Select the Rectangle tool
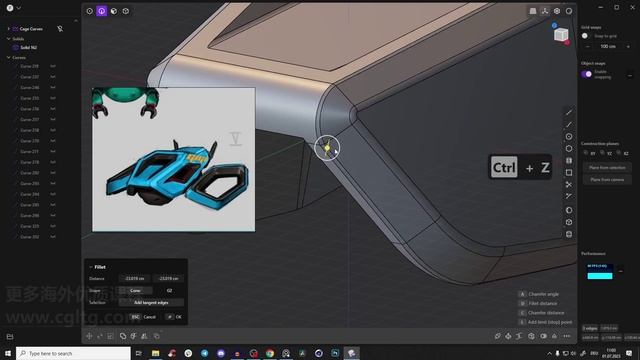This screenshot has height=360, width=640. click(x=569, y=173)
